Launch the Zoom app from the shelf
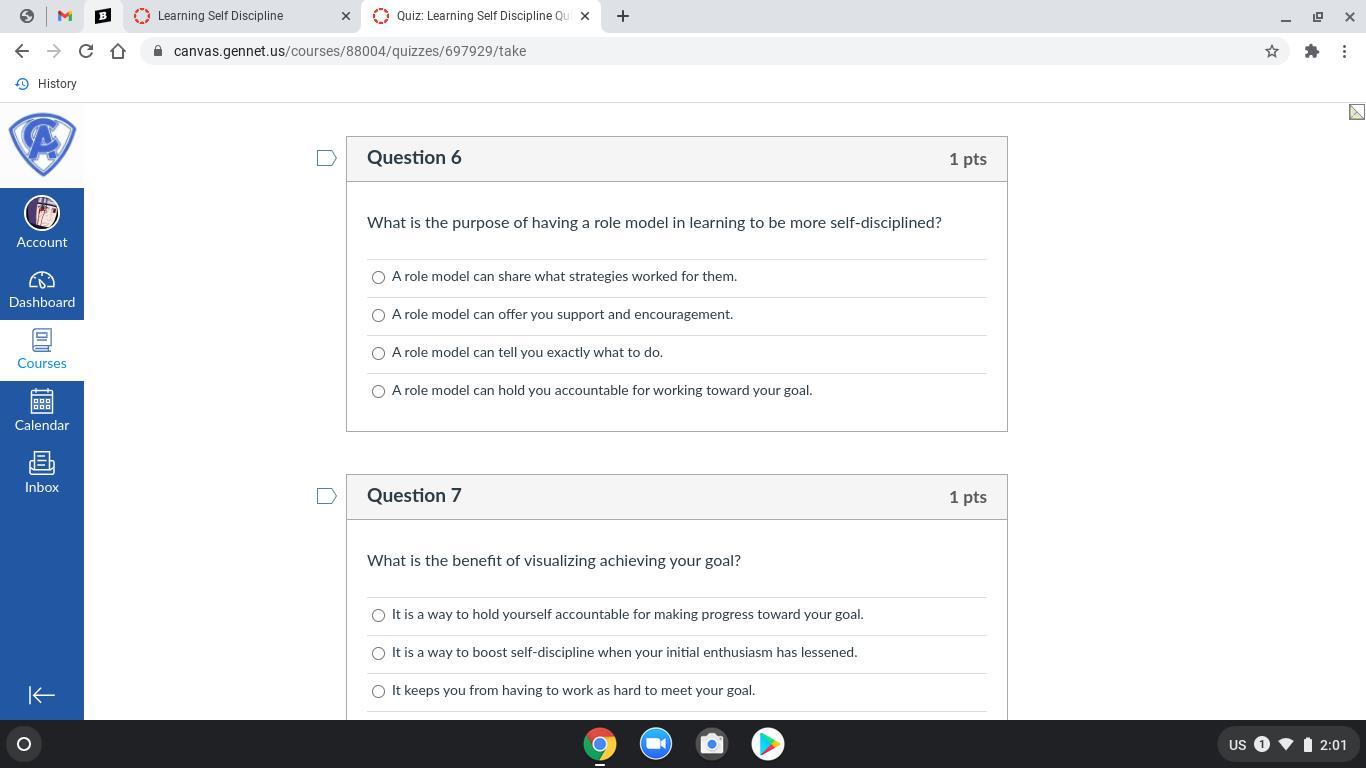 656,744
